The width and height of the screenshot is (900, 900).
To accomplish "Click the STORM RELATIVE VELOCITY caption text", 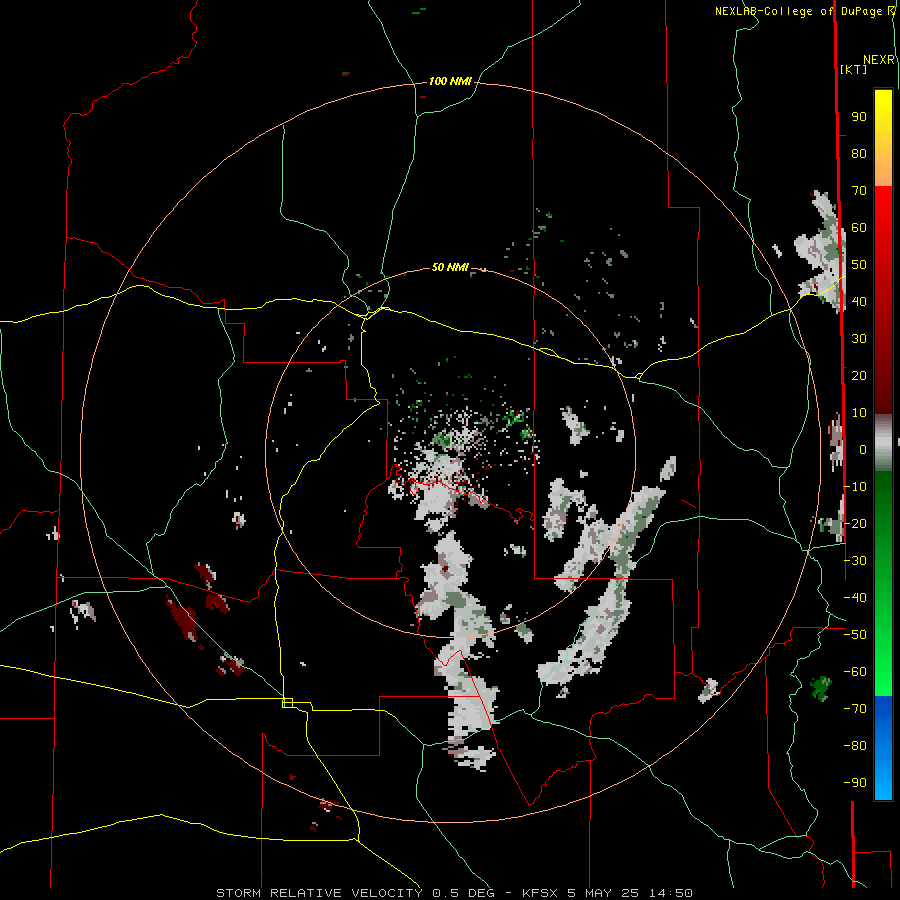I will click(x=319, y=893).
